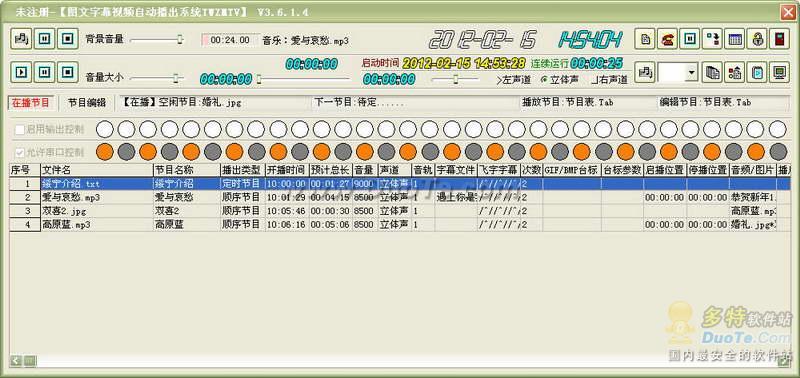Select the 左声道 left channel option
800x378 pixels.
point(513,80)
